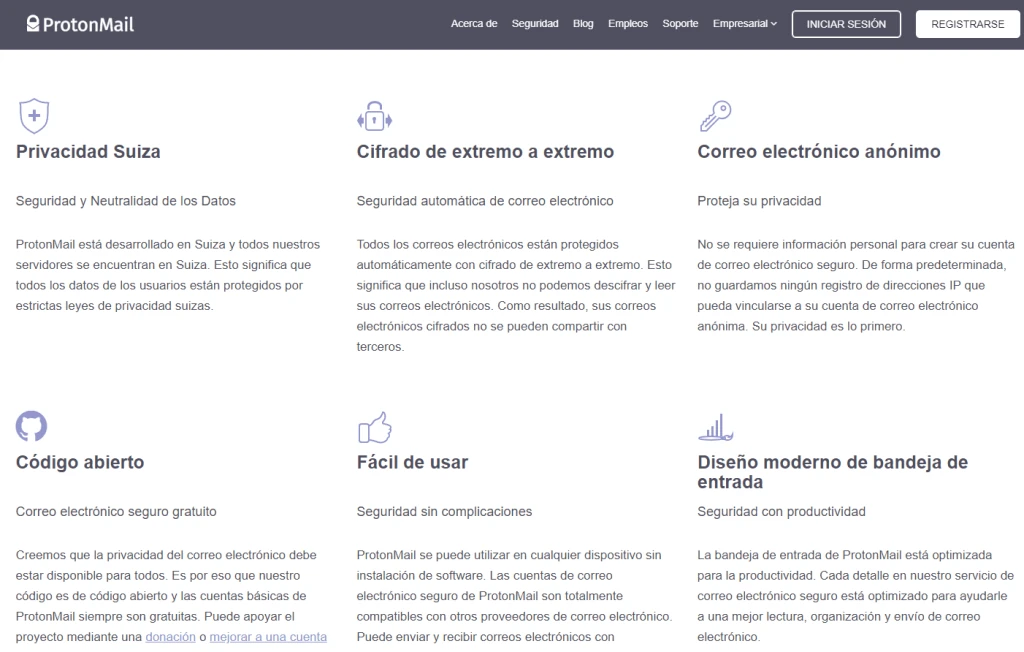
Task: Click the key icon above Correo electrónico anónimo
Action: tap(715, 116)
